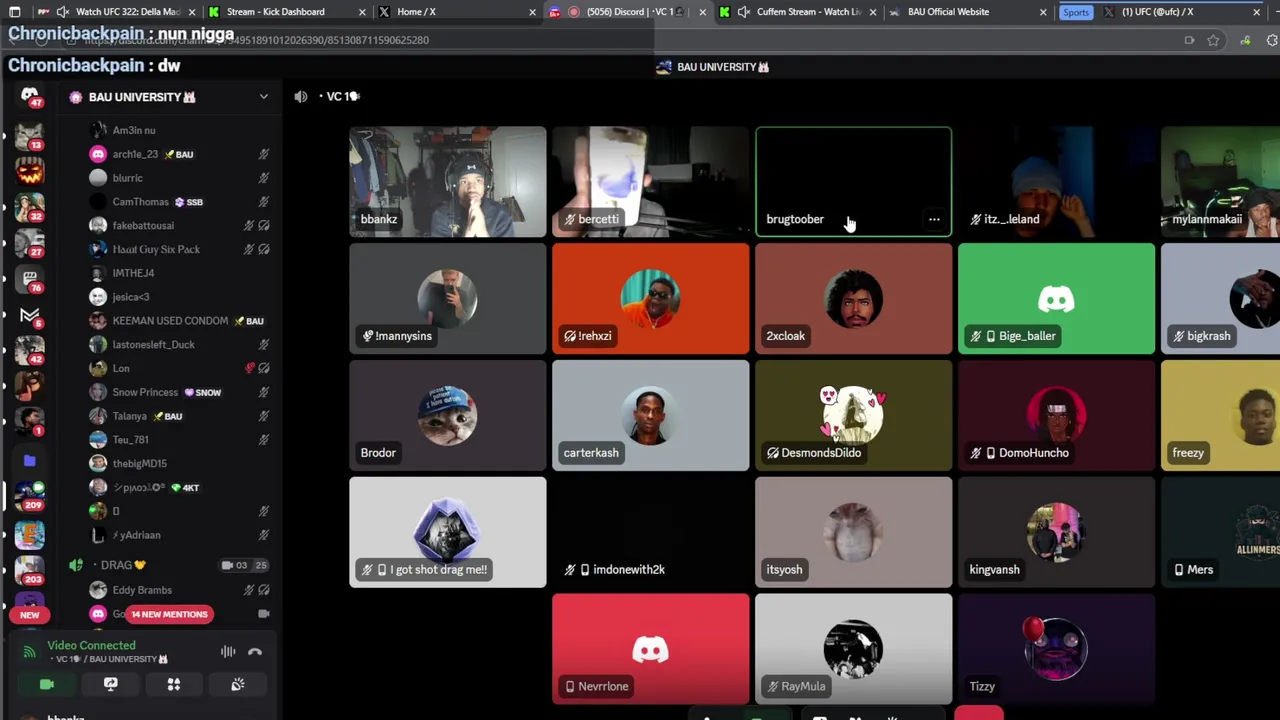The width and height of the screenshot is (1280, 720).
Task: Open the M logo server icon
Action: (29, 315)
